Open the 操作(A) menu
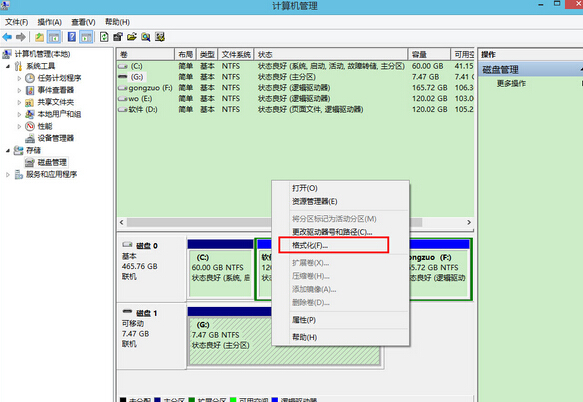583x402 pixels. 49,22
